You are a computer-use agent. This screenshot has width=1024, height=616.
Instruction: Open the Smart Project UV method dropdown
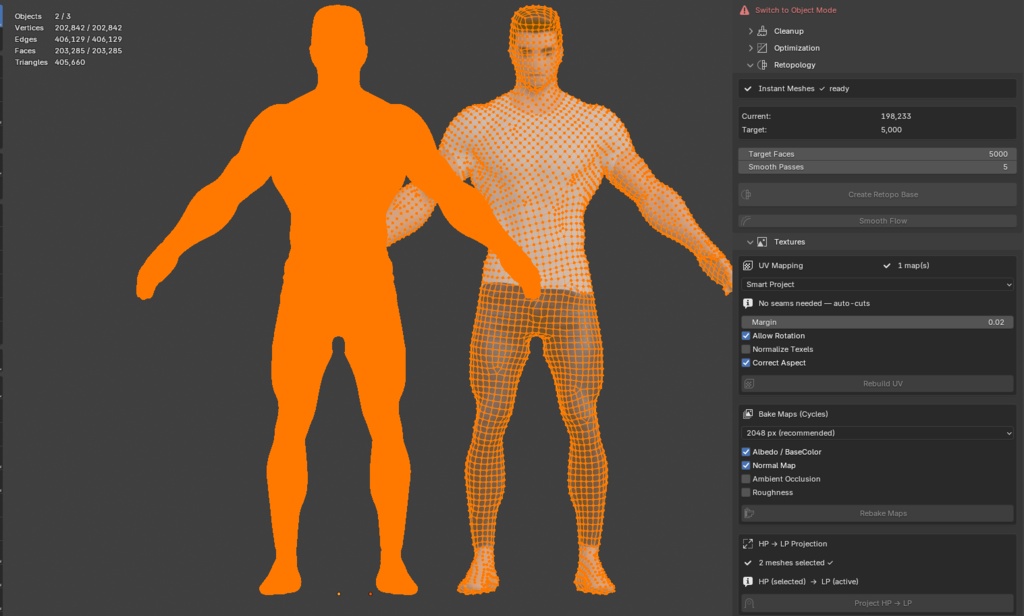(877, 284)
